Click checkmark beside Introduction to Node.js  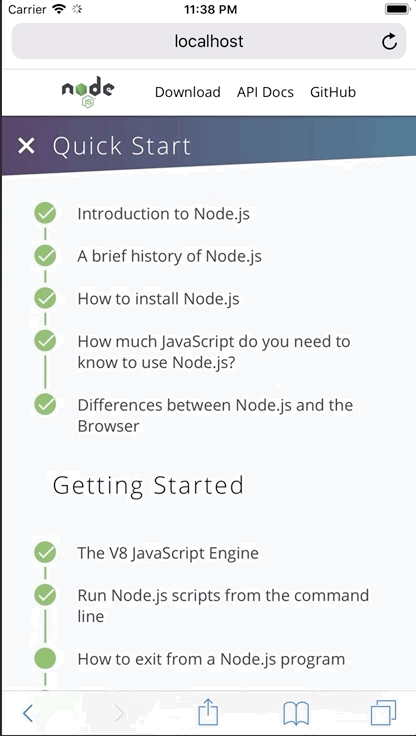[45, 214]
